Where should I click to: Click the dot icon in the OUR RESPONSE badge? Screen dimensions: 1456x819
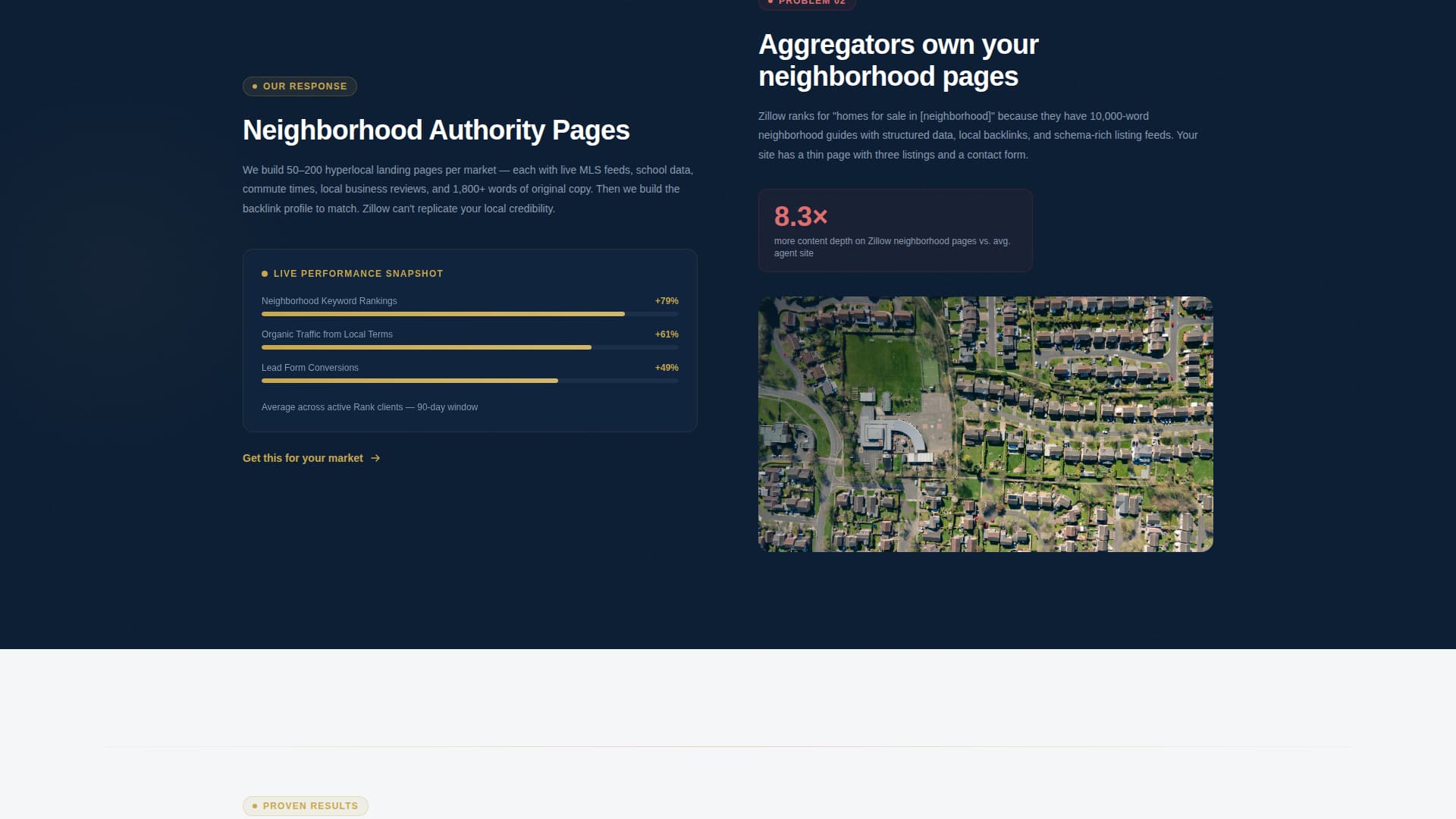(254, 86)
